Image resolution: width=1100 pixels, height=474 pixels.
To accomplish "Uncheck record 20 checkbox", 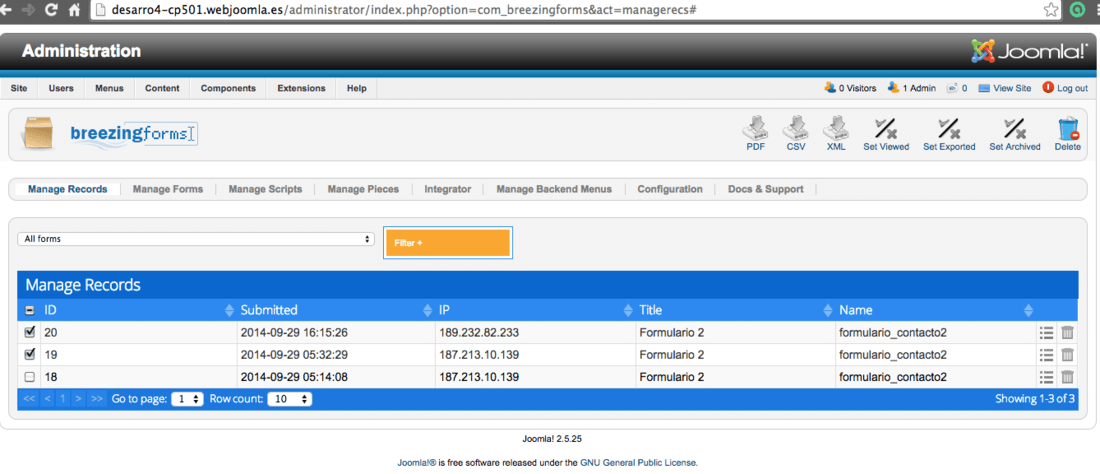I will (29, 332).
